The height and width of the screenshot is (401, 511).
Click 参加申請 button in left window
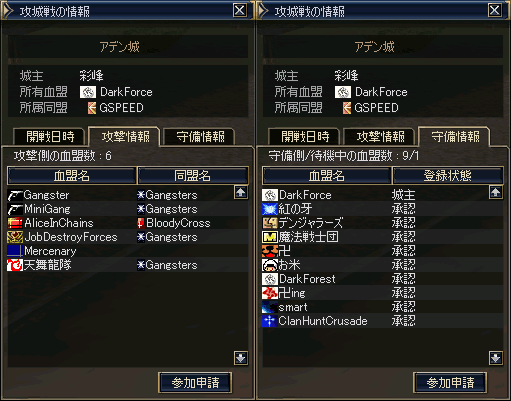coord(195,382)
